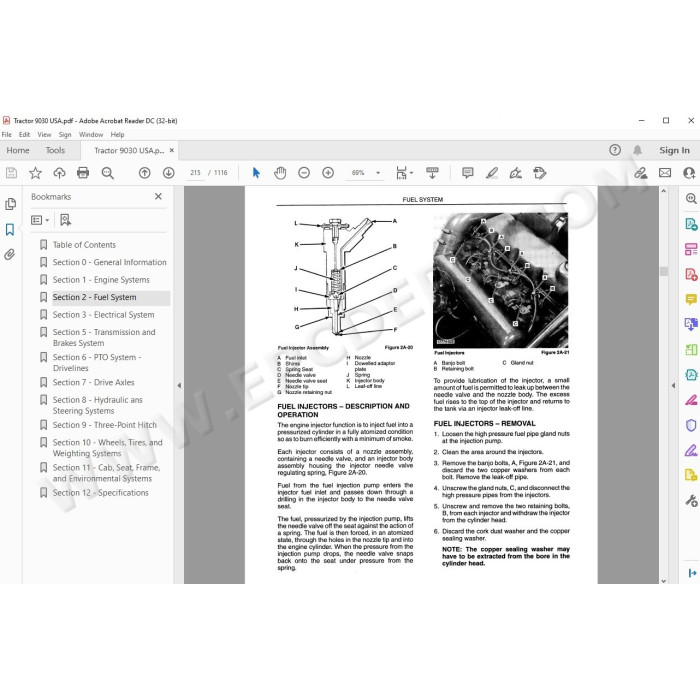Open Section 3 - Electrical System bookmark
Screen dimensions: 700x700
pos(103,315)
